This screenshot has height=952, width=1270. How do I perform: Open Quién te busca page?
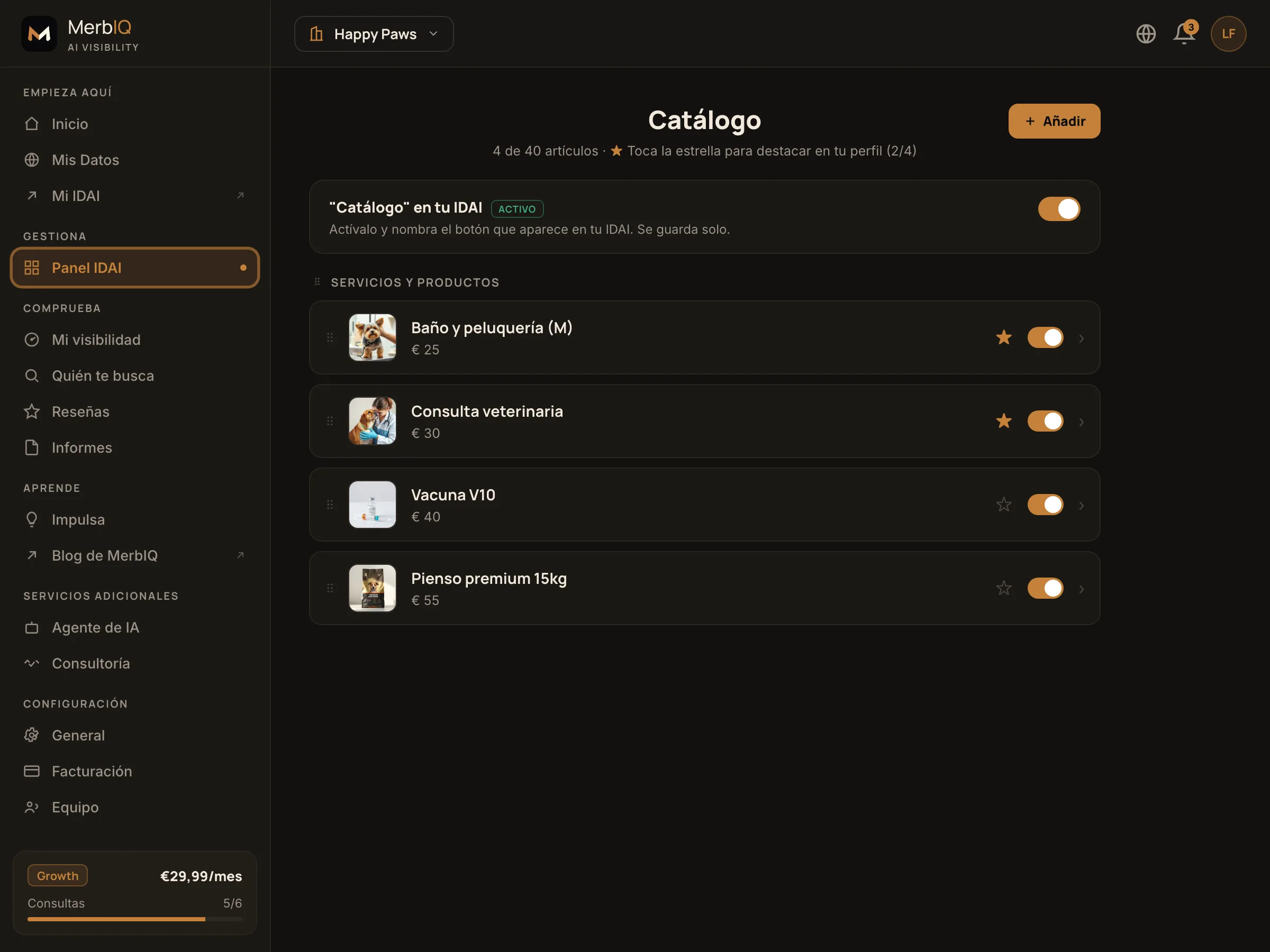135,376
